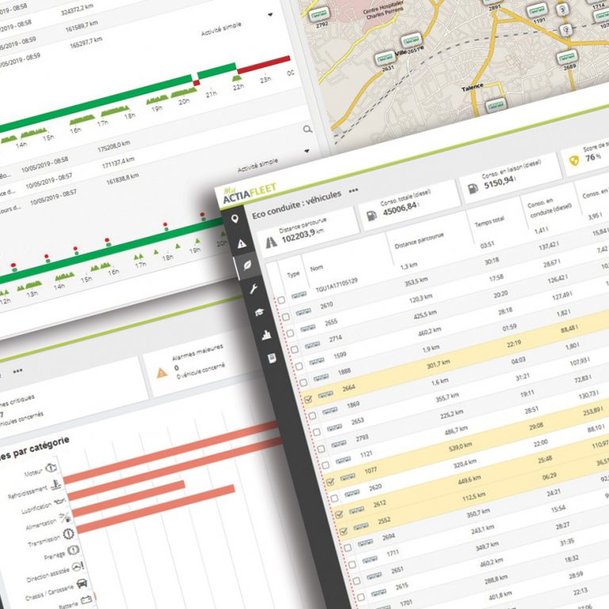This screenshot has width=609, height=609.
Task: Untick the checkbox for vehicle 2664
Action: click(x=308, y=399)
